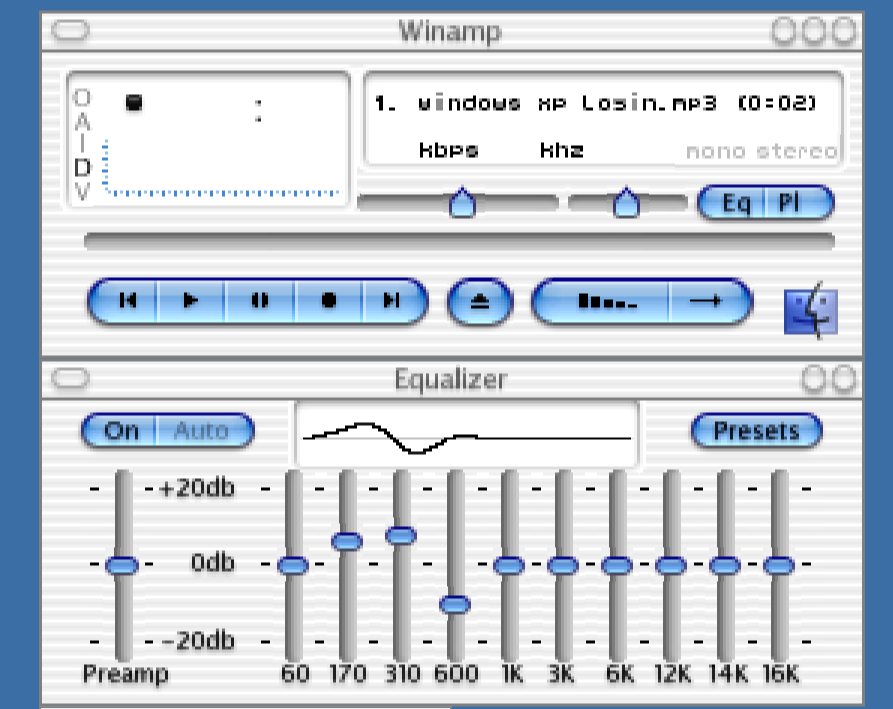This screenshot has height=709, width=893.
Task: Click the Eject open file button
Action: [480, 302]
